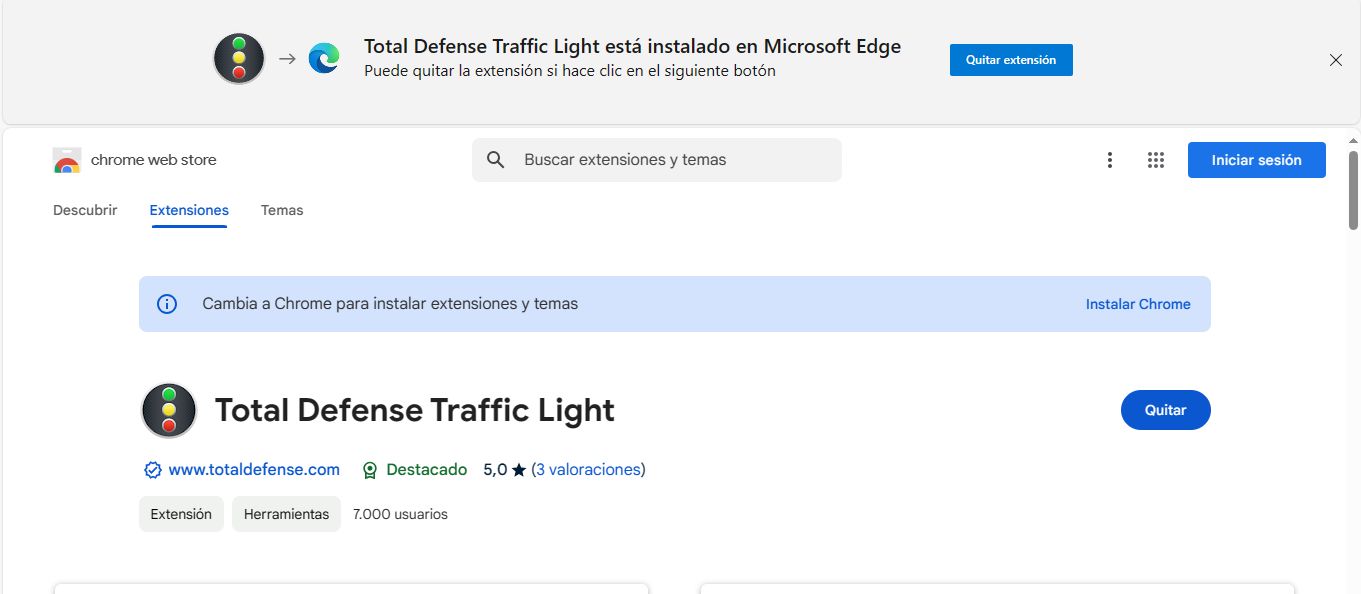The image size is (1361, 594).
Task: Click the Iniciar sesión button
Action: (1256, 160)
